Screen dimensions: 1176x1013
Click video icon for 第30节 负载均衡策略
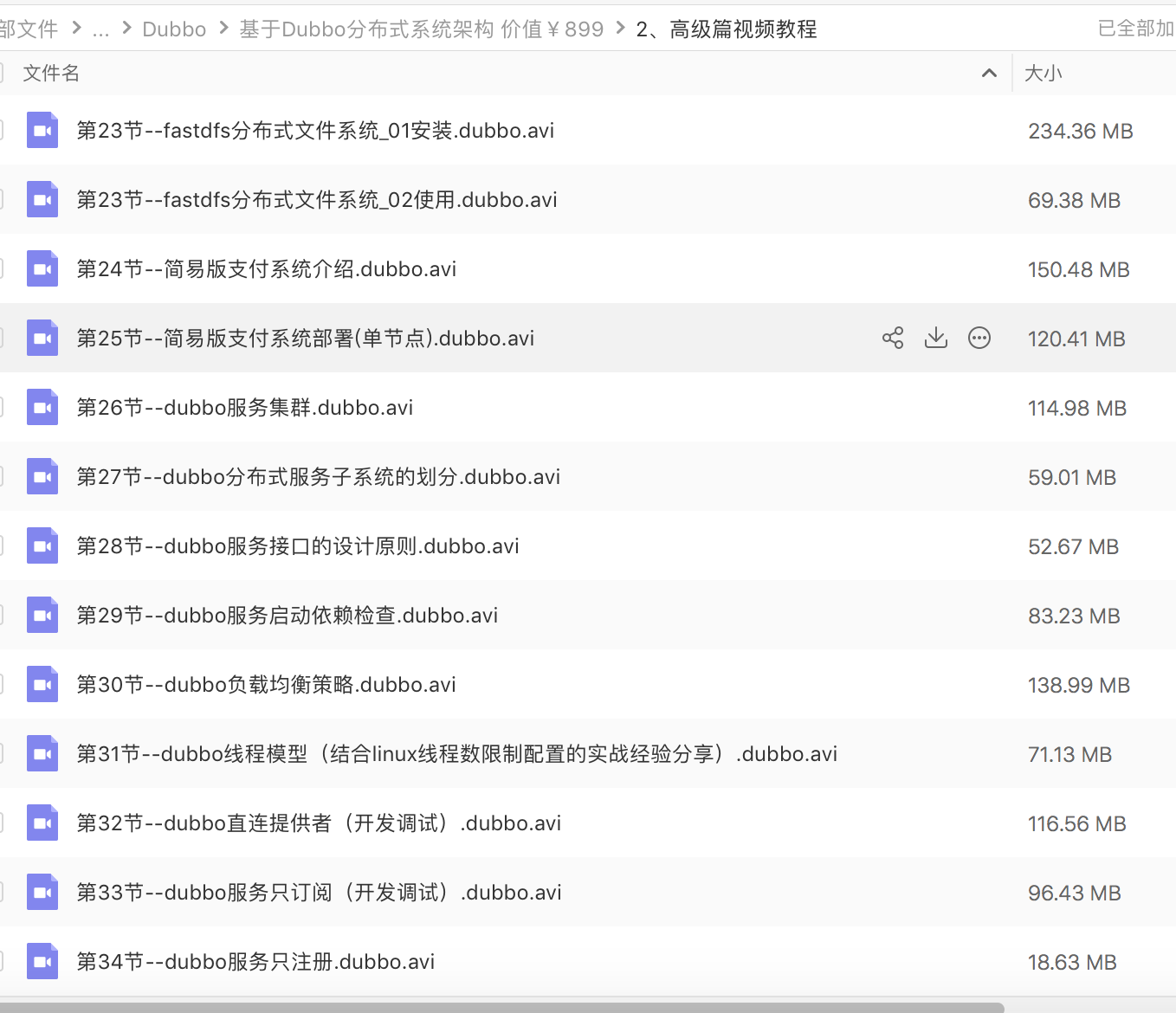[42, 684]
